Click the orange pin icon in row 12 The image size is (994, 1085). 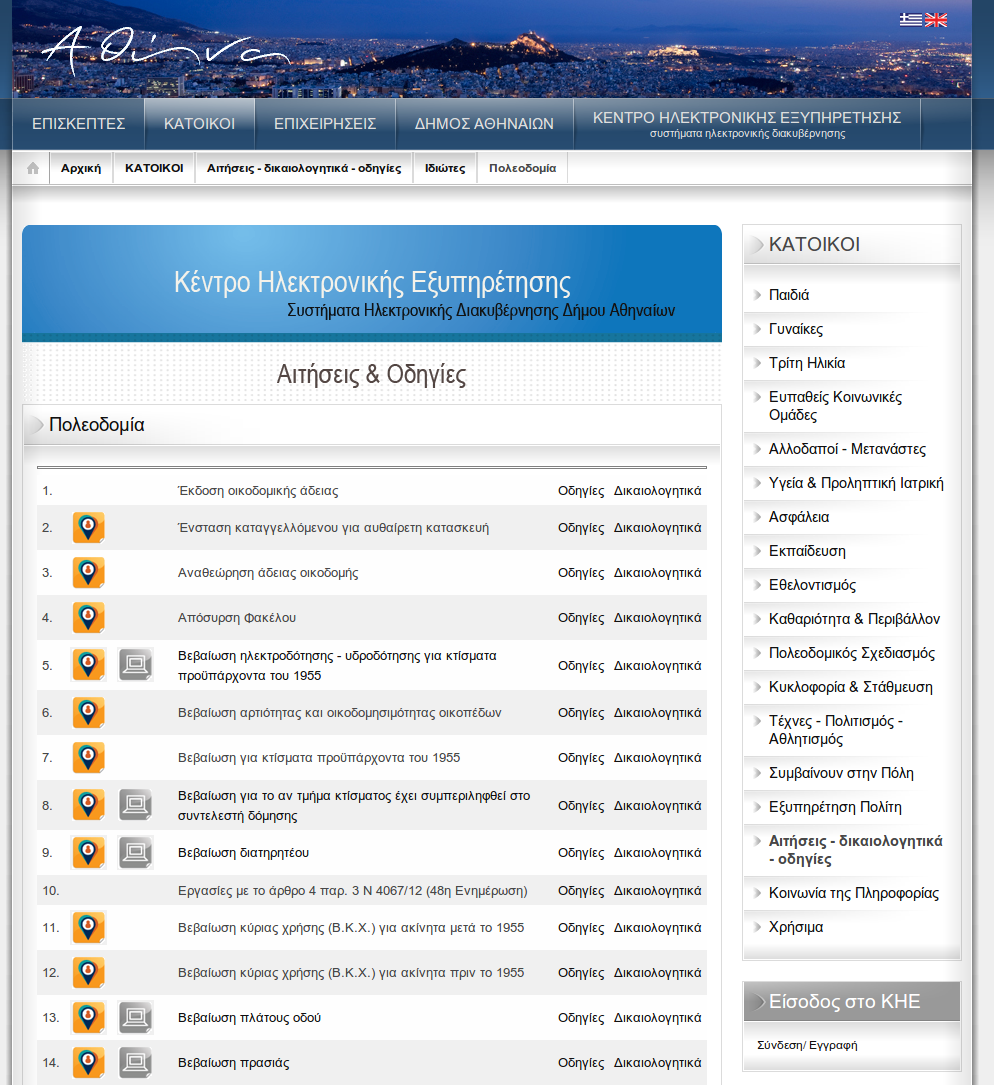point(89,973)
